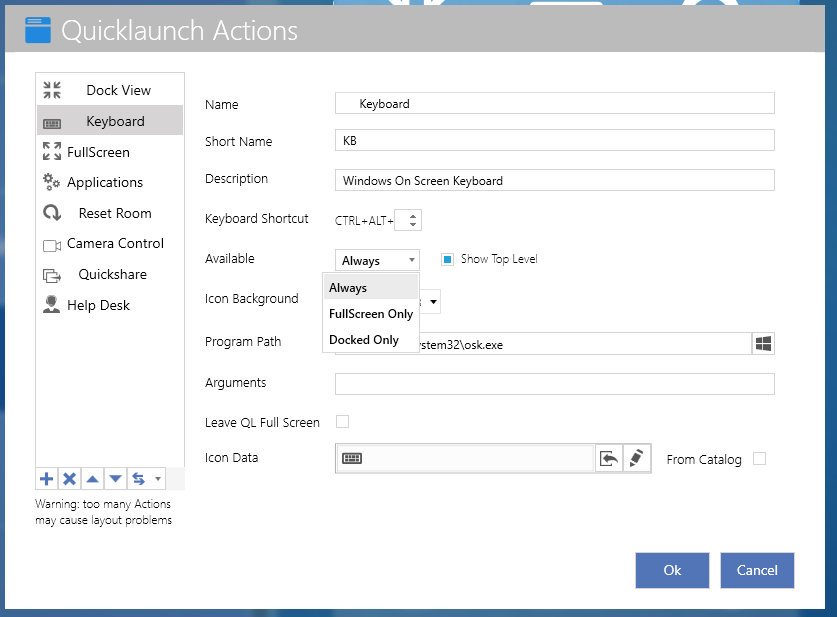
Task: Select Reset Room action entry
Action: 110,213
